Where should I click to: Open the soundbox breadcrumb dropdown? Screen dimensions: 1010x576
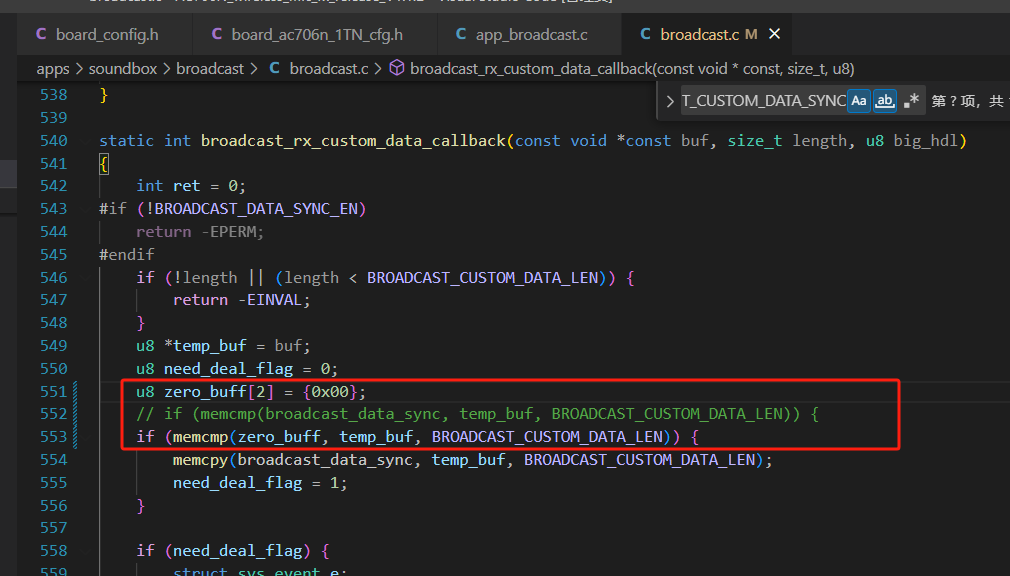click(x=122, y=69)
